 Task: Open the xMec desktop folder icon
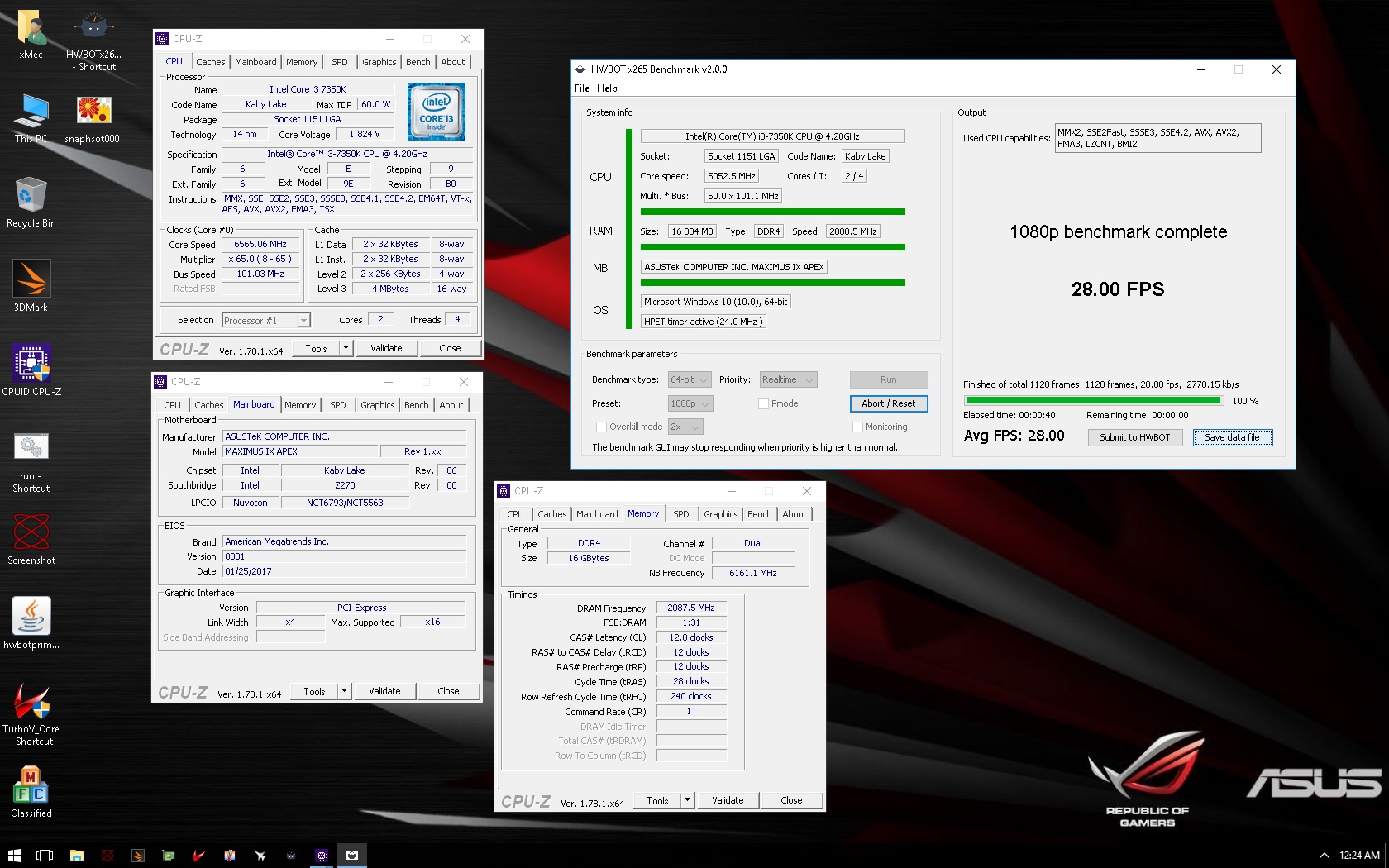pos(31,35)
